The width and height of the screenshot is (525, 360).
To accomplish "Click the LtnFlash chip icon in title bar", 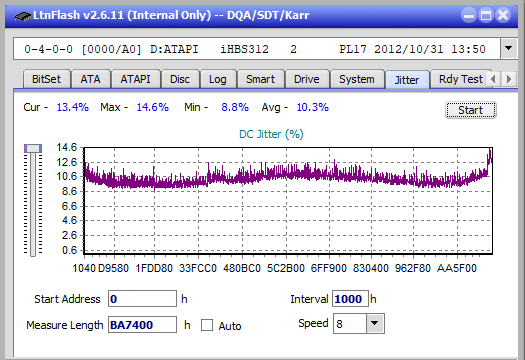I will pyautogui.click(x=23, y=15).
